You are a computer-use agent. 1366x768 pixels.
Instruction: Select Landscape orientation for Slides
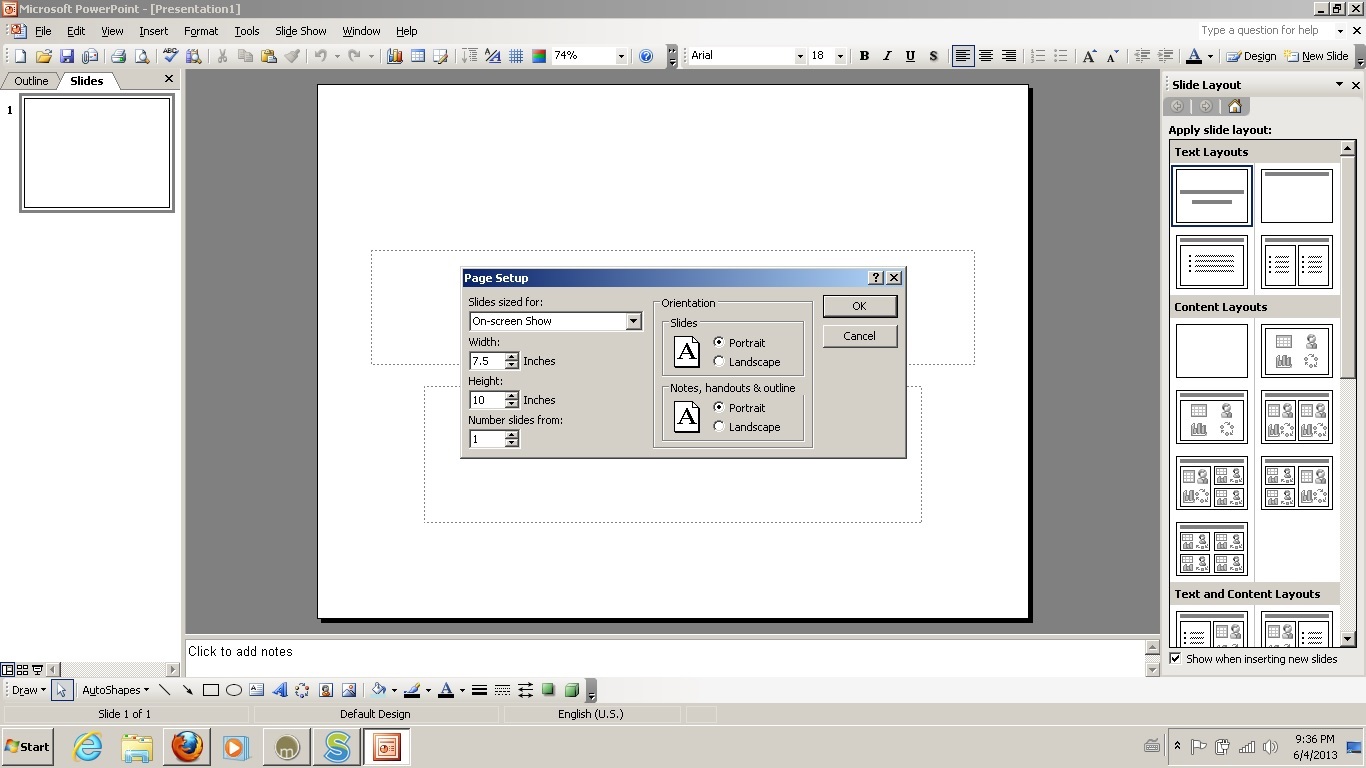pos(719,361)
